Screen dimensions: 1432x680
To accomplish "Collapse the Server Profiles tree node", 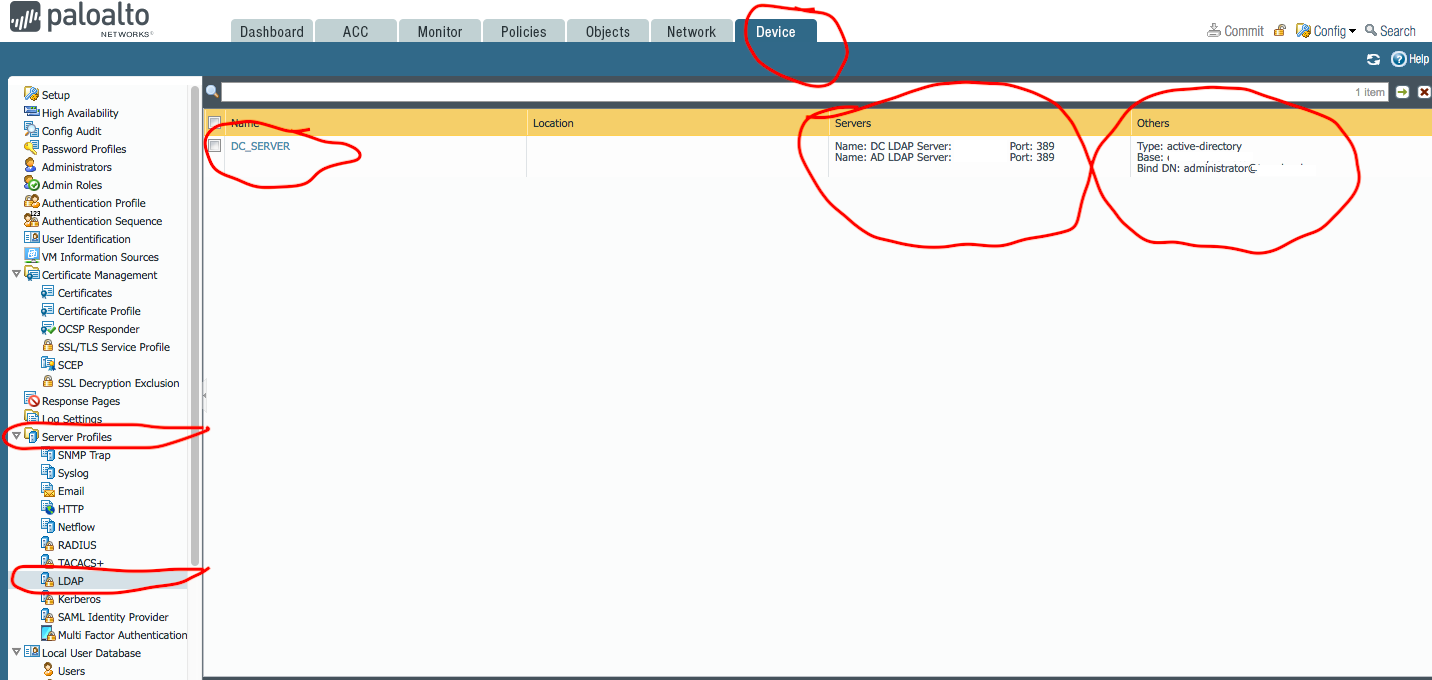I will pyautogui.click(x=16, y=437).
